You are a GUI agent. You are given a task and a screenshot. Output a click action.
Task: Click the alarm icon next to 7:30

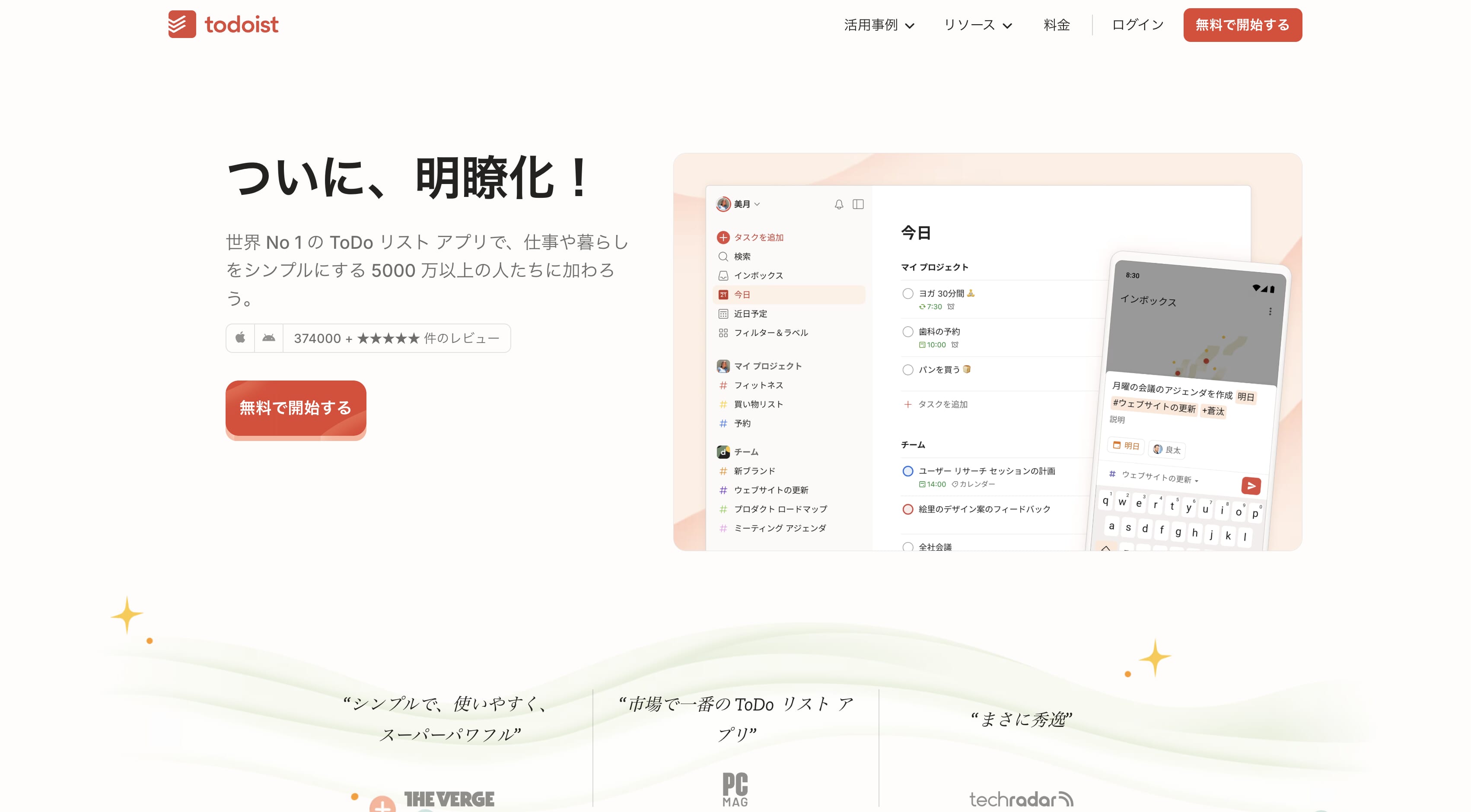[951, 306]
